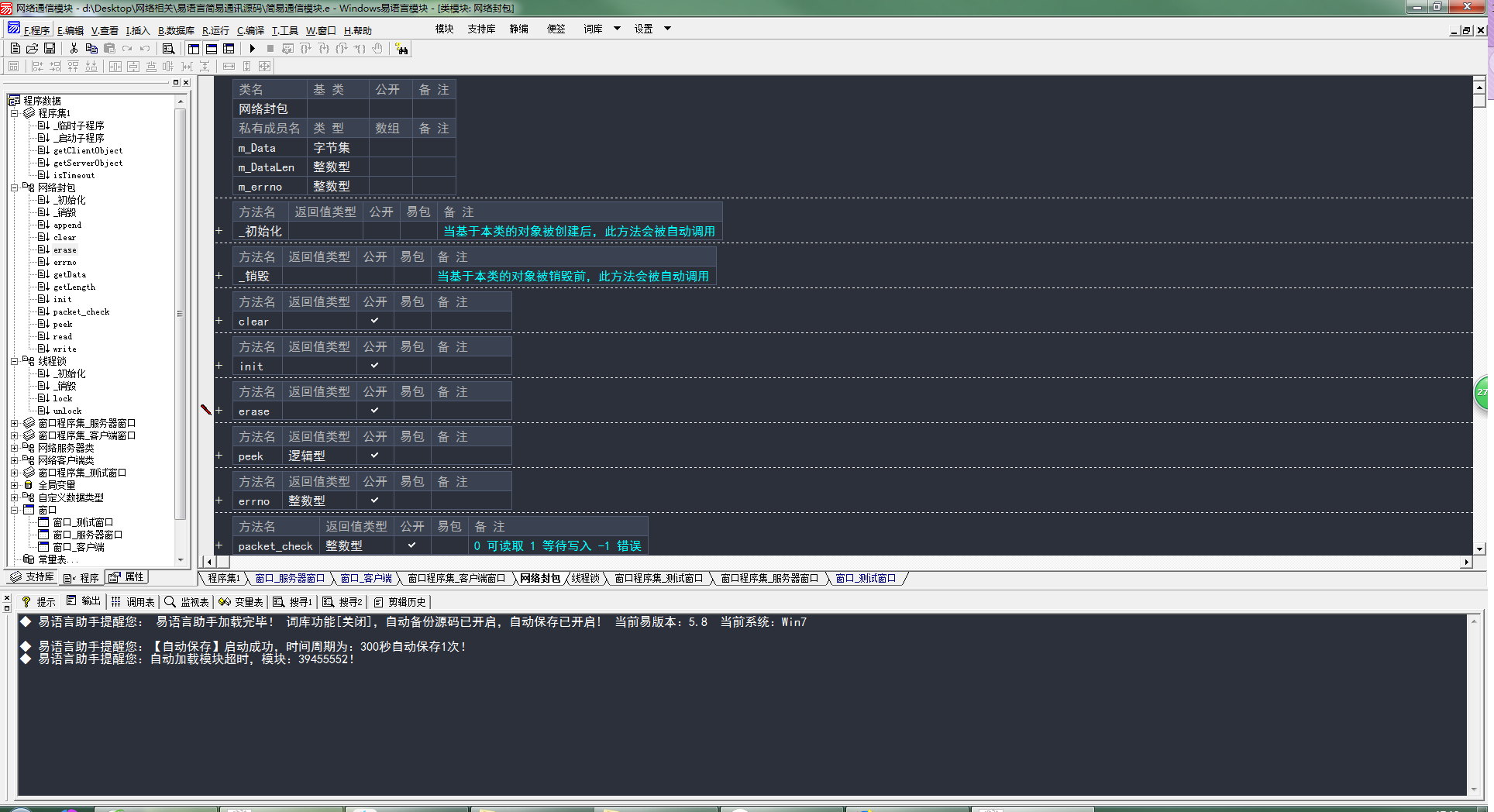Click the Find preview magnifier icon
The image size is (1494, 812).
(168, 48)
